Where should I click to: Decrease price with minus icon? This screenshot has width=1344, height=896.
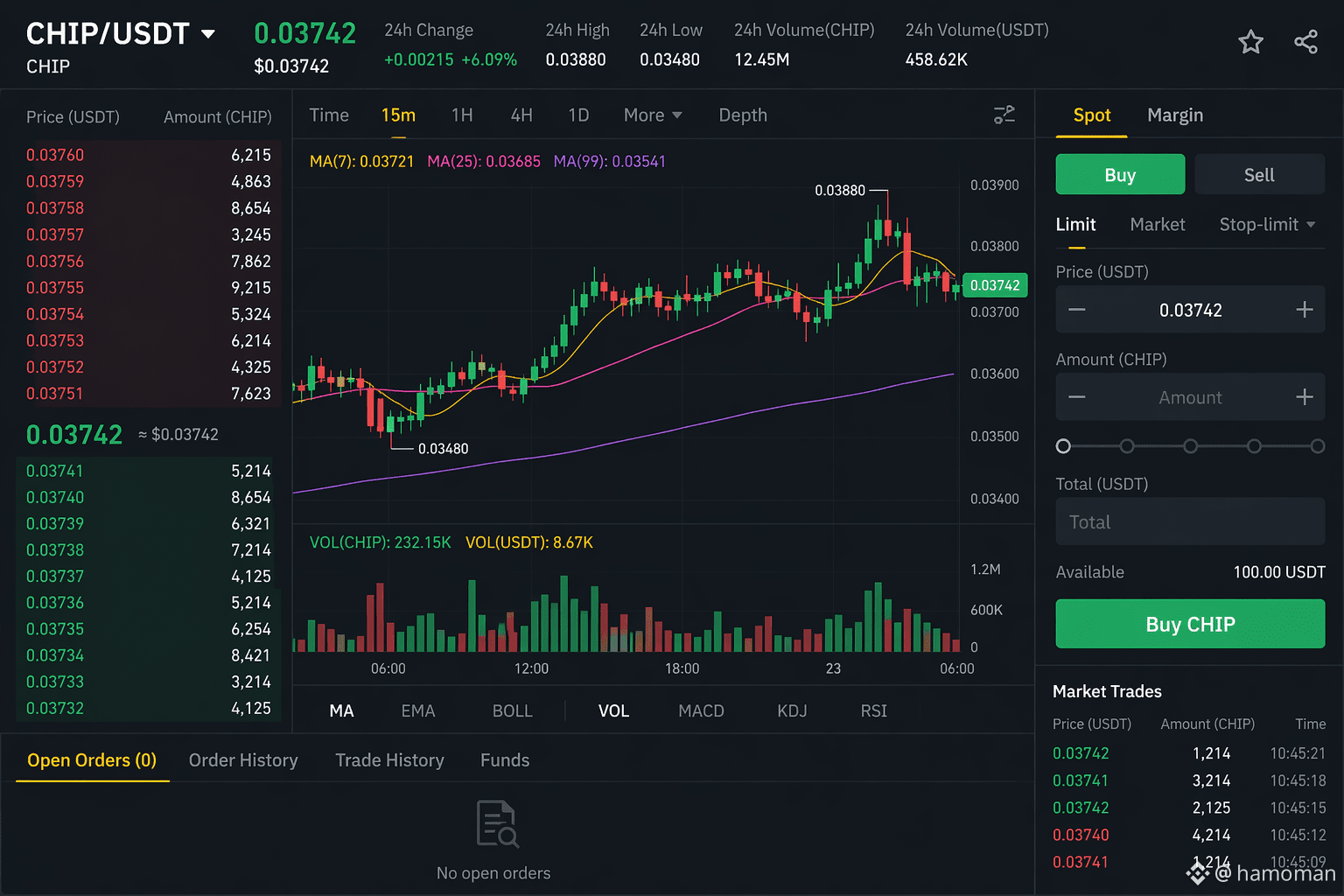(1077, 310)
